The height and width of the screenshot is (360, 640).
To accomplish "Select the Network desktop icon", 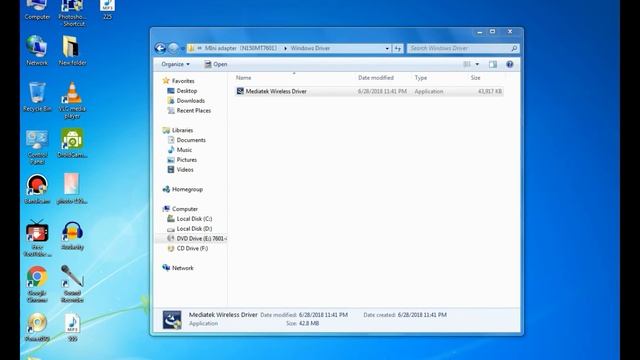I will tap(37, 51).
